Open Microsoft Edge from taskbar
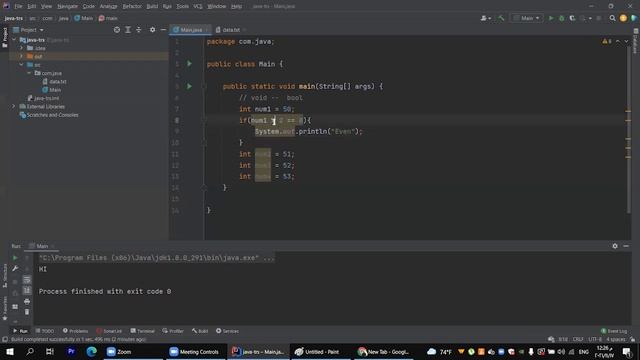Screen dimensions: 640x360 pyautogui.click(x=91, y=351)
